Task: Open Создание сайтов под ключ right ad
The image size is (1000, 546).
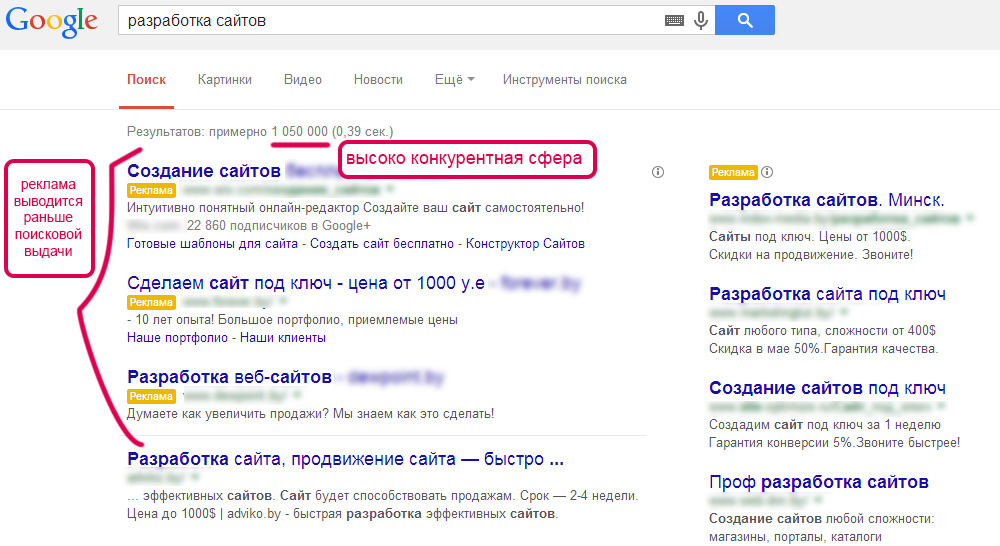Action: (x=827, y=388)
